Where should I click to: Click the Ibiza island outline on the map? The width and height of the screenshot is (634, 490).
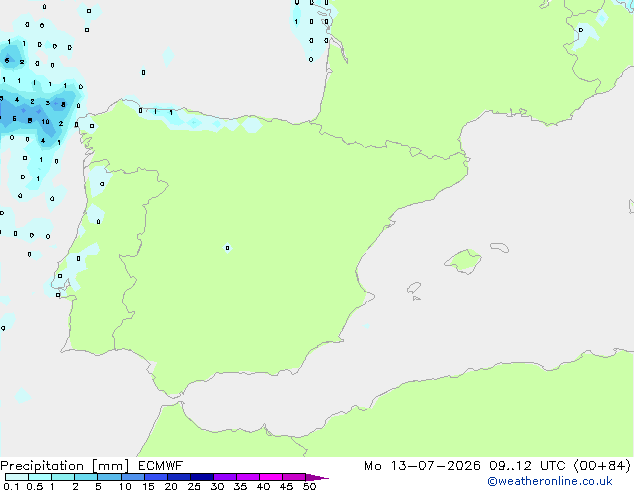pos(414,288)
